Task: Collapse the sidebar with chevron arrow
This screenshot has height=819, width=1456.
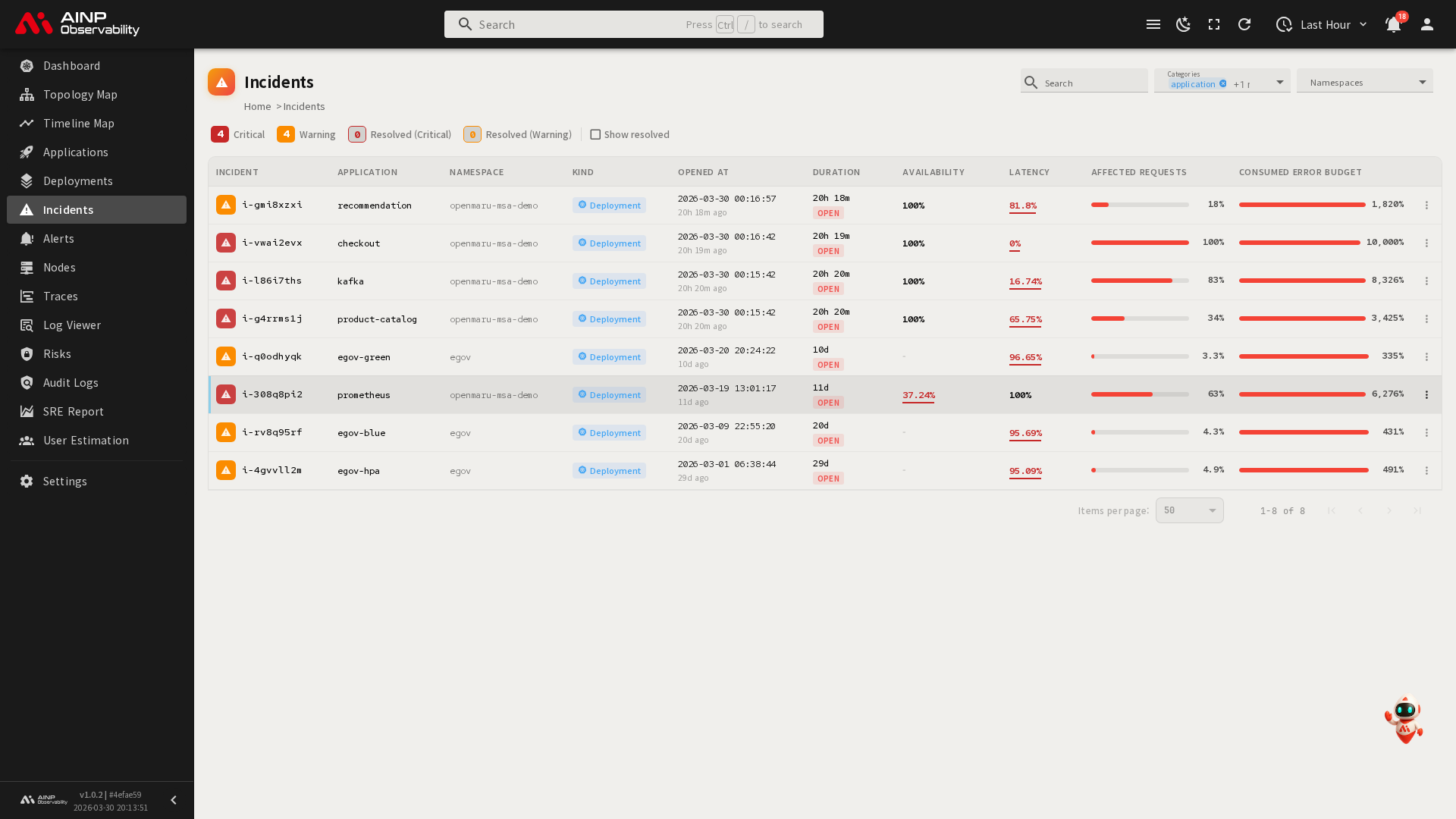Action: click(x=174, y=800)
